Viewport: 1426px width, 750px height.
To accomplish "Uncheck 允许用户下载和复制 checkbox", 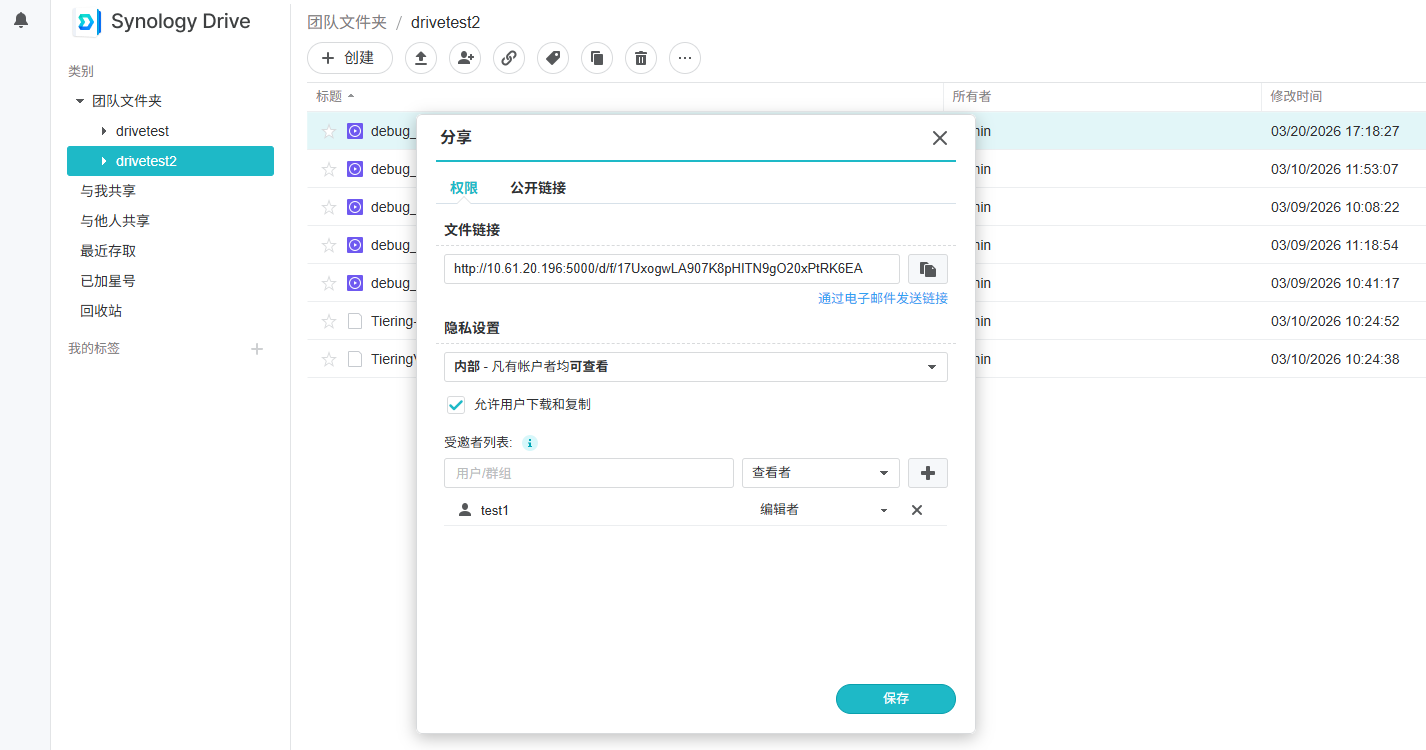I will pos(456,405).
